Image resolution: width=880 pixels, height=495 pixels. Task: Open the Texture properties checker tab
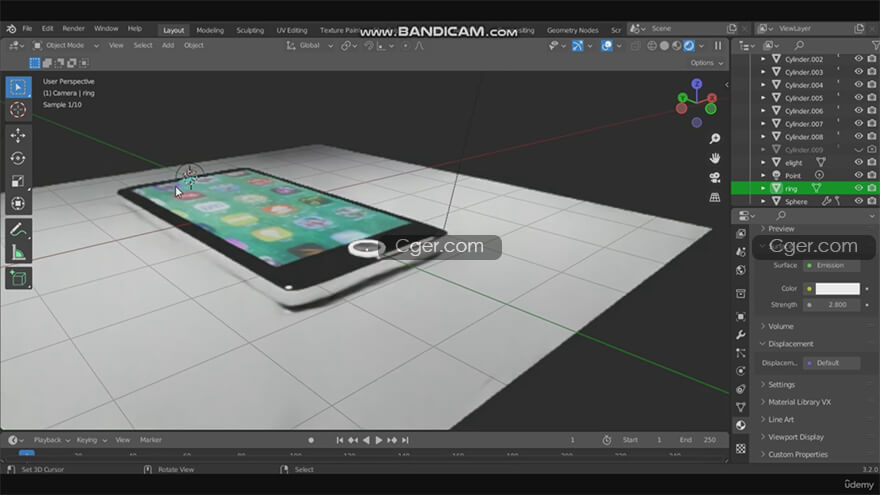tap(741, 448)
